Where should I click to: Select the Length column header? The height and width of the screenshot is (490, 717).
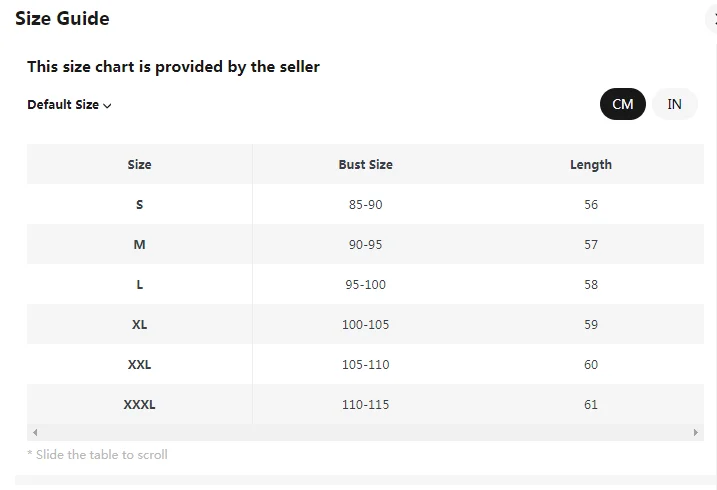click(x=590, y=164)
